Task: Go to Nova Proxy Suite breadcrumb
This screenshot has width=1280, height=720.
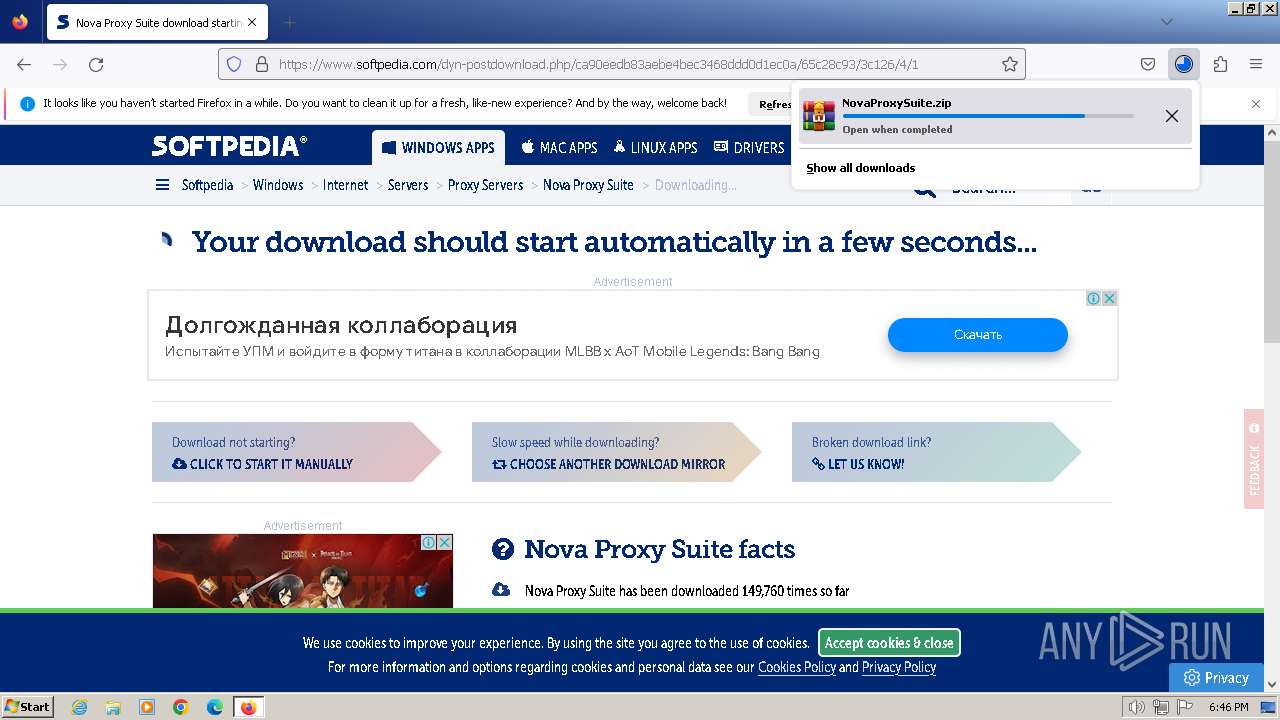Action: [588, 185]
